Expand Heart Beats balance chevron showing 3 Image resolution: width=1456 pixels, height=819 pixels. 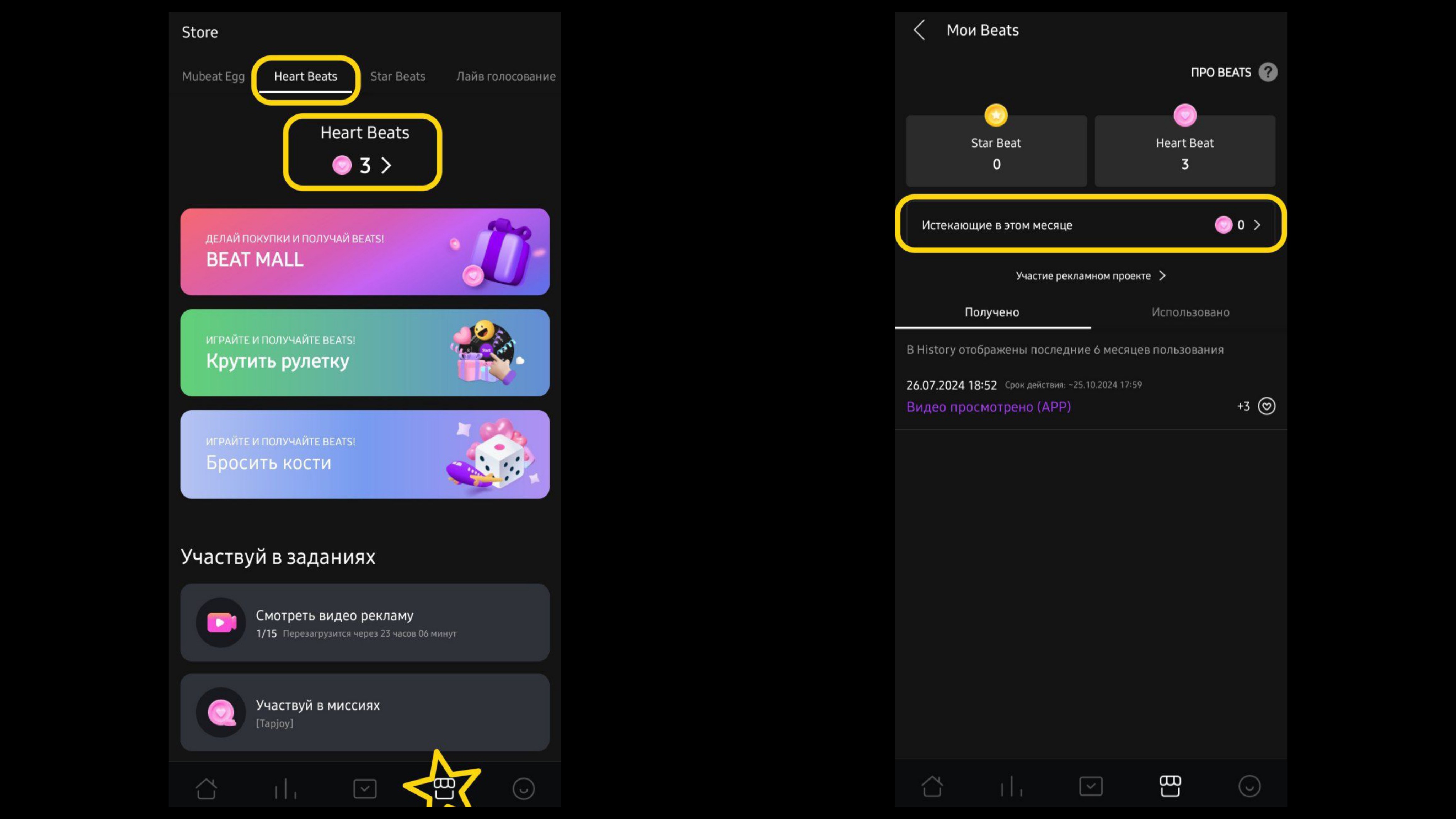pos(385,166)
